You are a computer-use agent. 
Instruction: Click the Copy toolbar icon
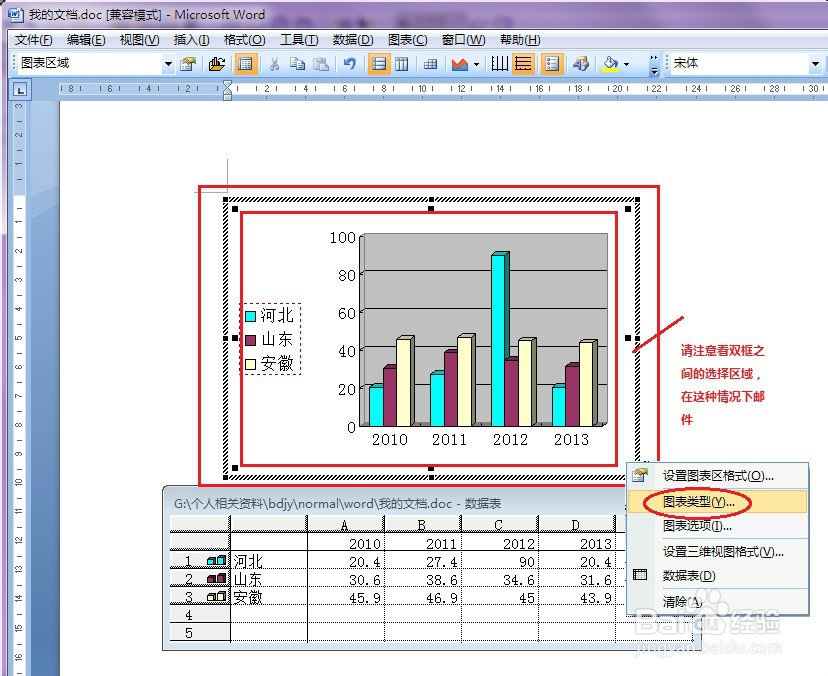click(297, 64)
